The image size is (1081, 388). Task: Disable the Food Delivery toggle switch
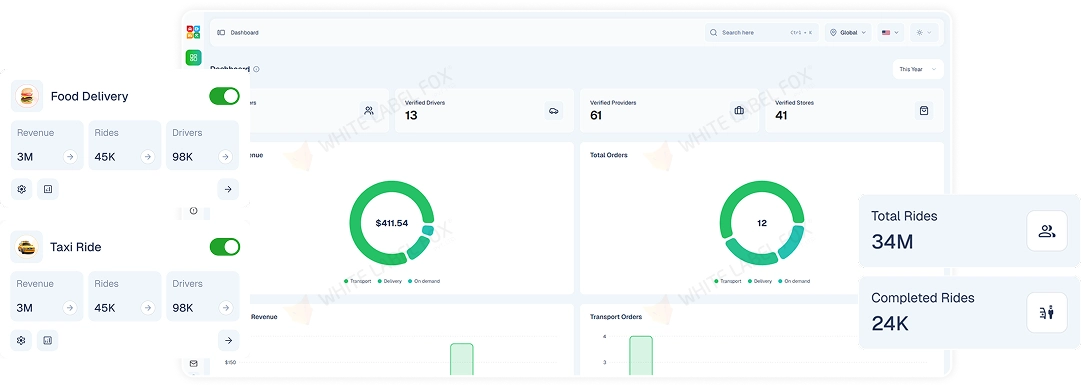pyautogui.click(x=225, y=96)
